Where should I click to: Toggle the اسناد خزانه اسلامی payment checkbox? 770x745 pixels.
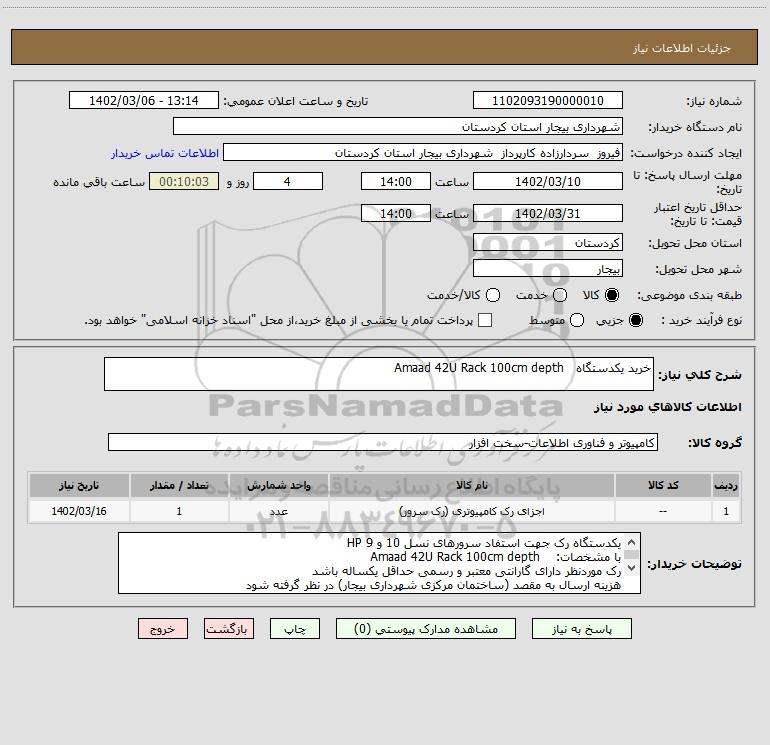point(485,320)
